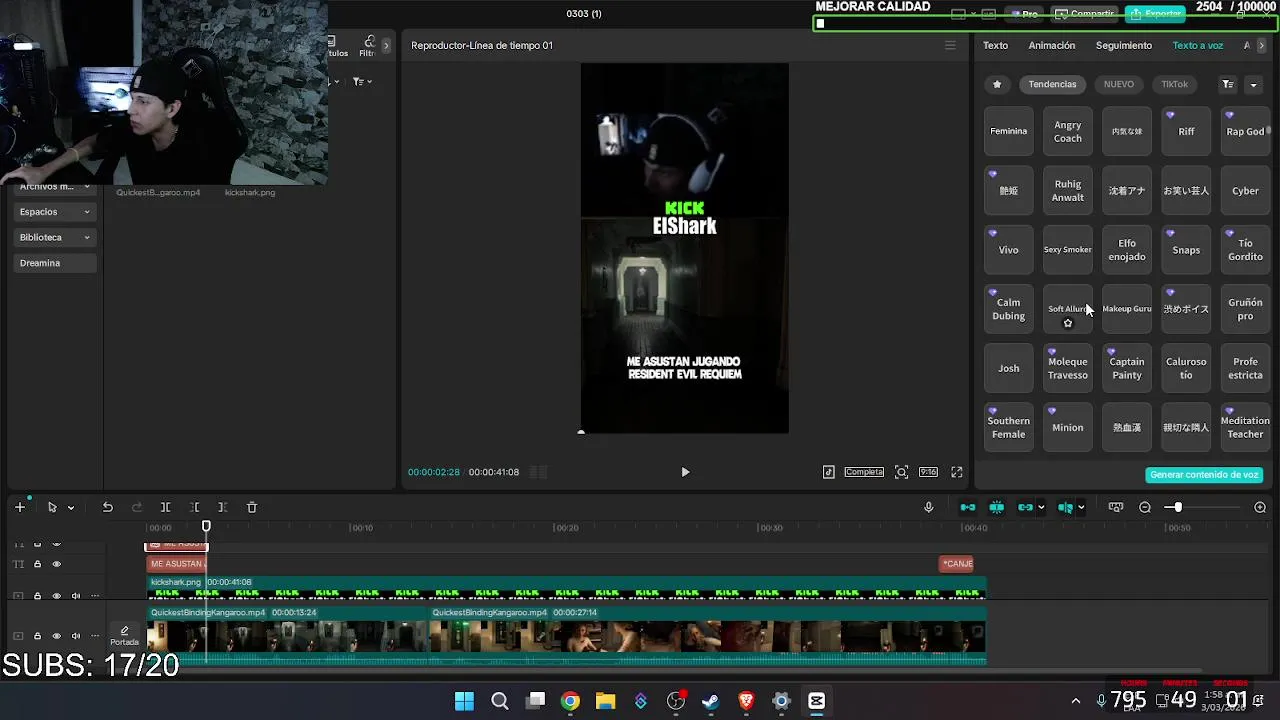Undo the last timeline edit
This screenshot has height=720, width=1280.
click(x=107, y=507)
